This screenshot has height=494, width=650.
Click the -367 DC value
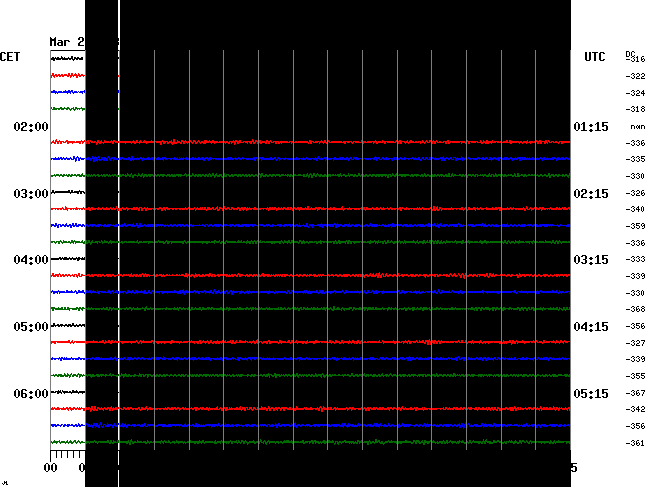click(x=635, y=393)
